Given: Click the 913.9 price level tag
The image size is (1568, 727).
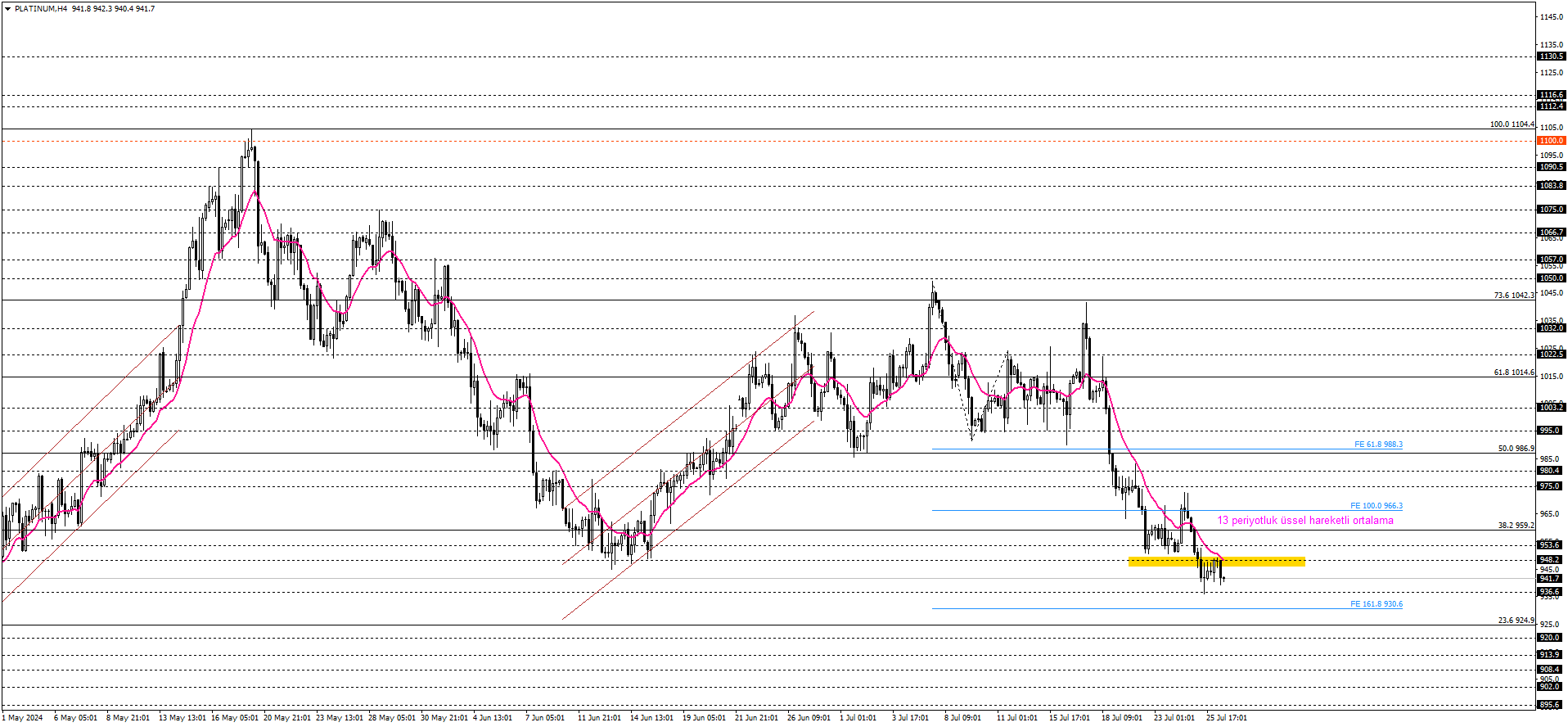Looking at the screenshot, I should [1550, 655].
